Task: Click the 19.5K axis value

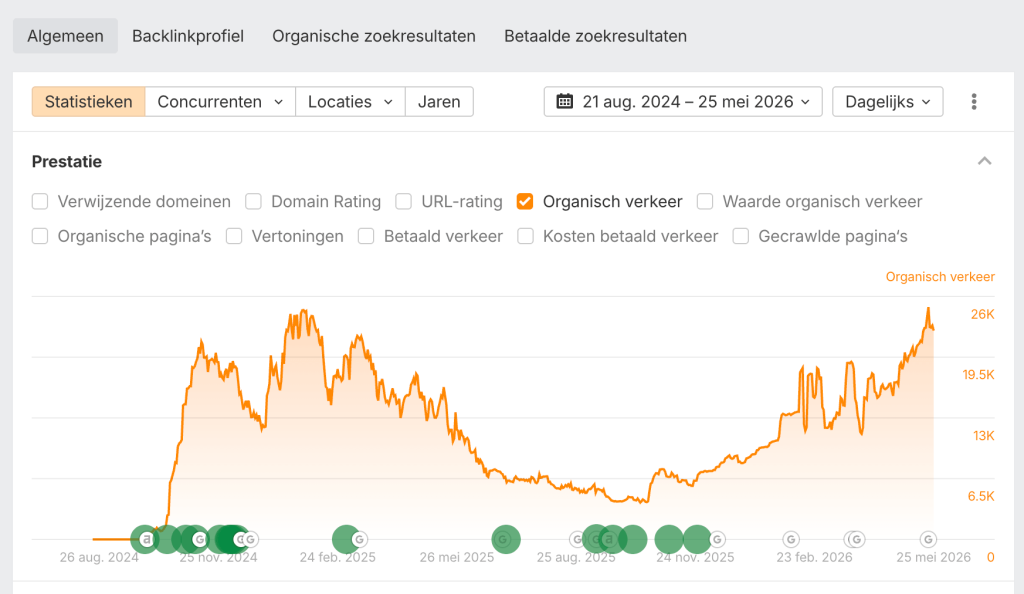Action: tap(978, 375)
